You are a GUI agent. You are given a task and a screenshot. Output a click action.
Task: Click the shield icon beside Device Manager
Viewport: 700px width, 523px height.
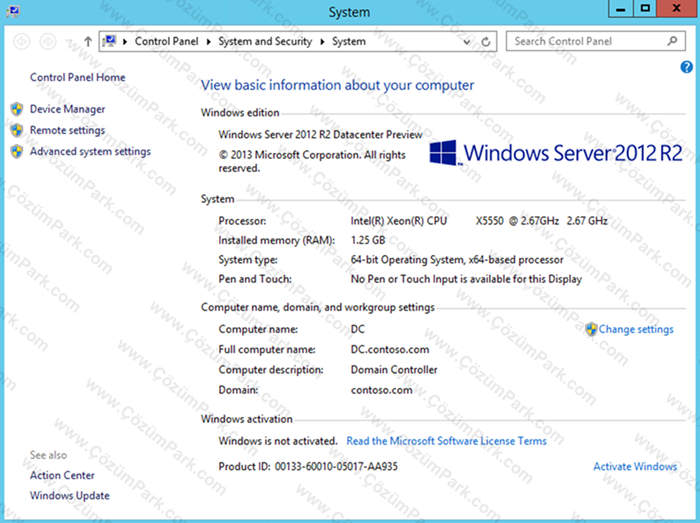click(17, 109)
